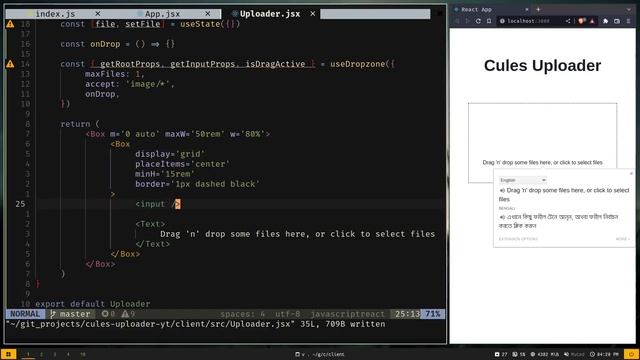Open the English language dropdown in popup
Viewport: 640px width, 360px height.
(523, 180)
